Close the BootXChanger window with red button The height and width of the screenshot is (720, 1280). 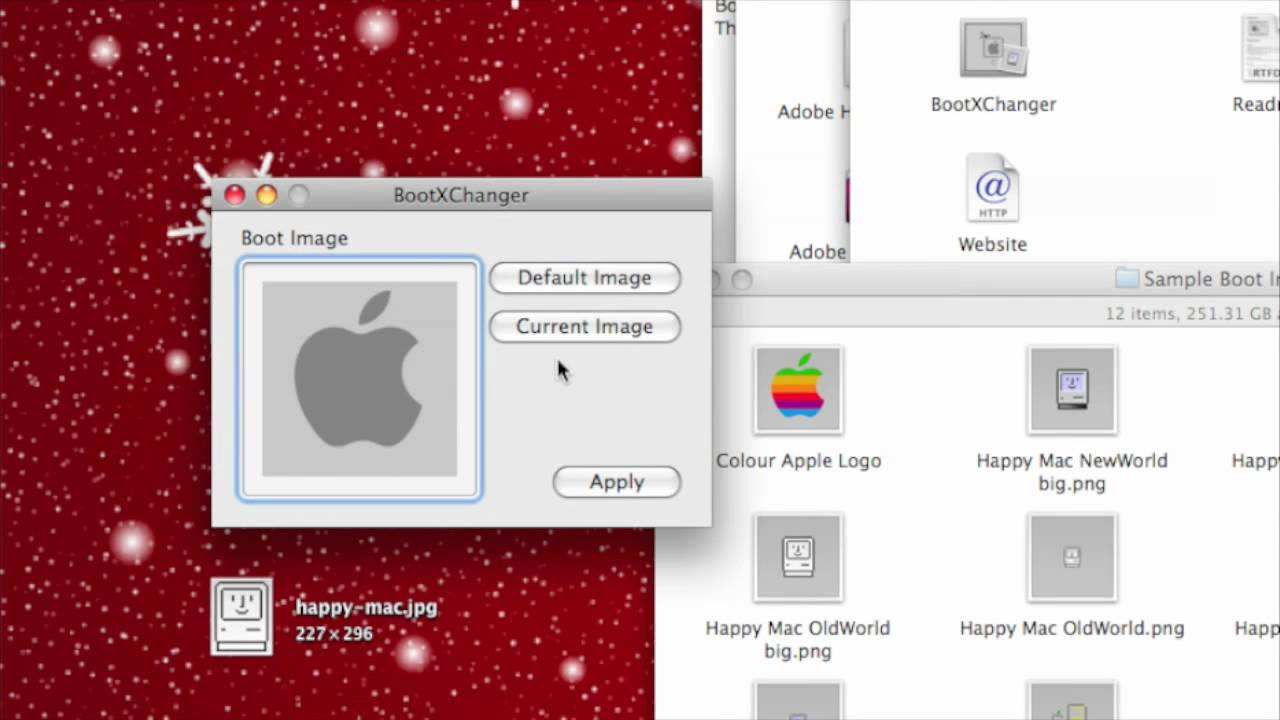coord(235,195)
